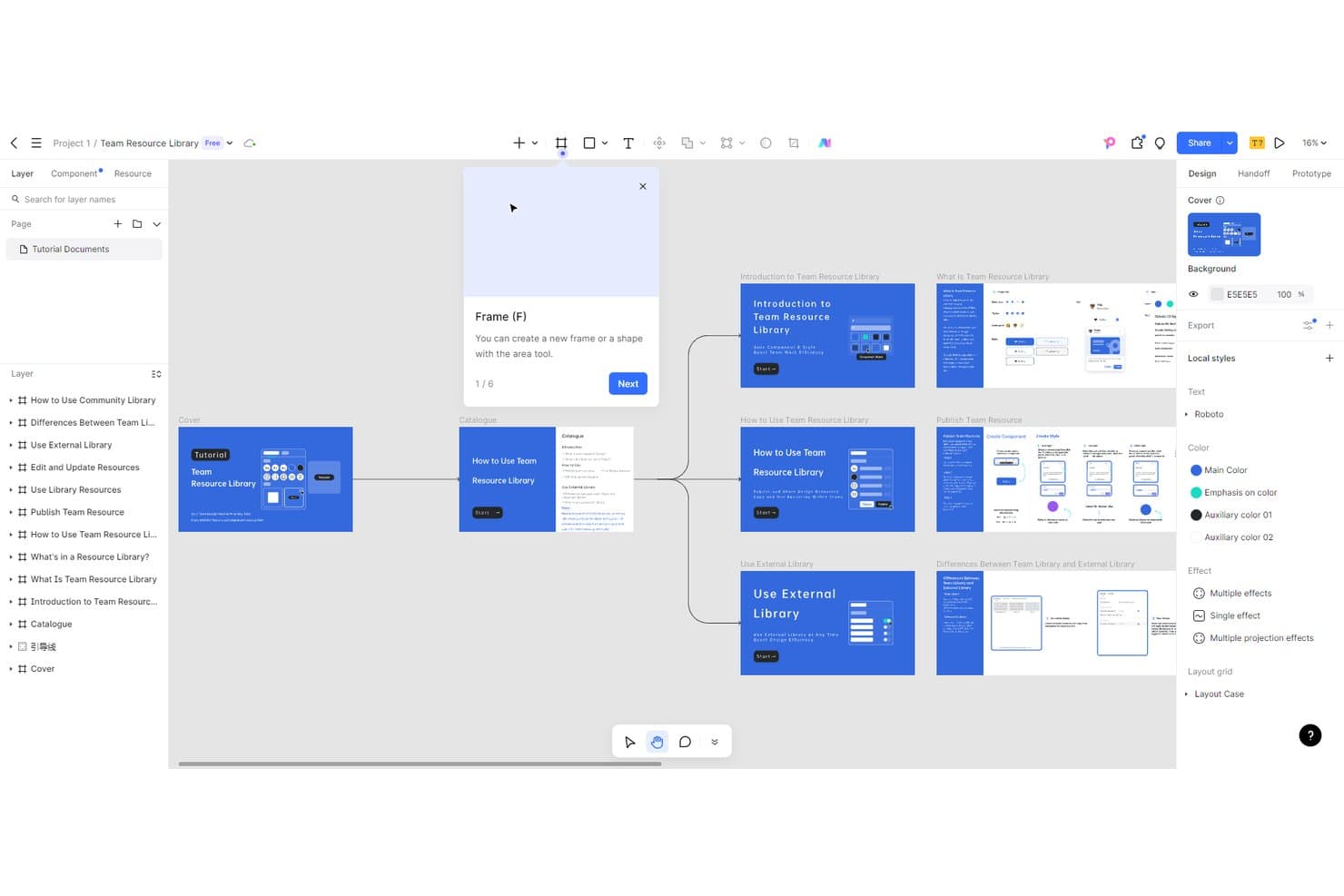
Task: Choose the Comment tool in bottom bar
Action: [685, 742]
